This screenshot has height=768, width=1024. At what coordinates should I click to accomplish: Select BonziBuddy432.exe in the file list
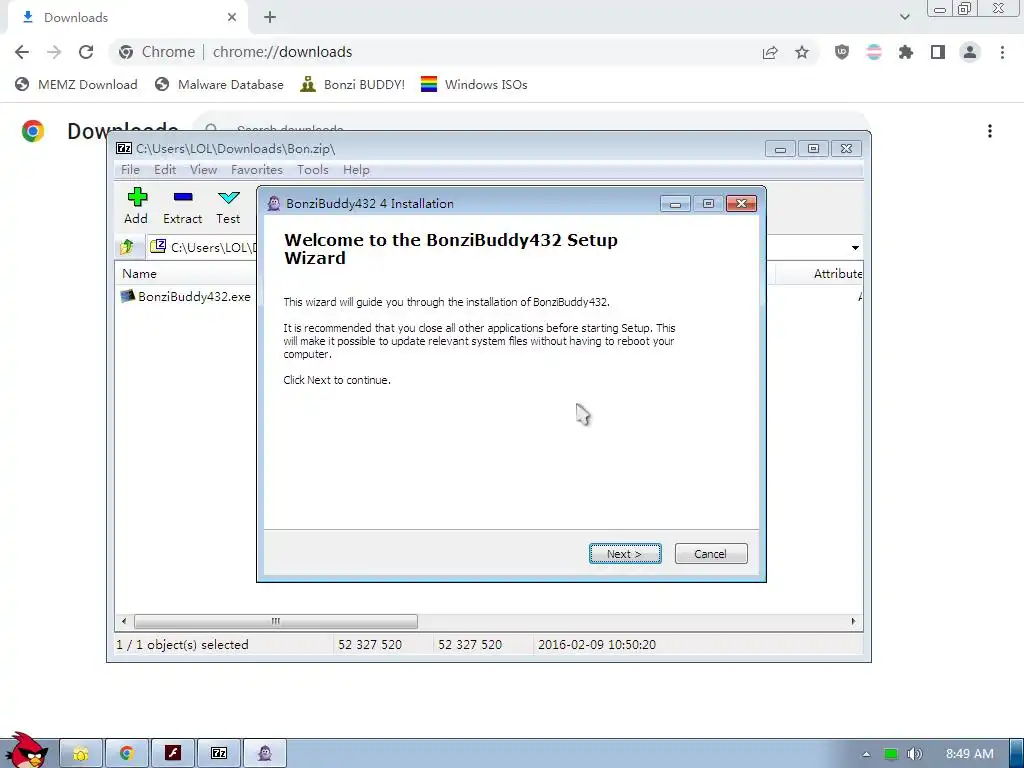click(x=185, y=296)
